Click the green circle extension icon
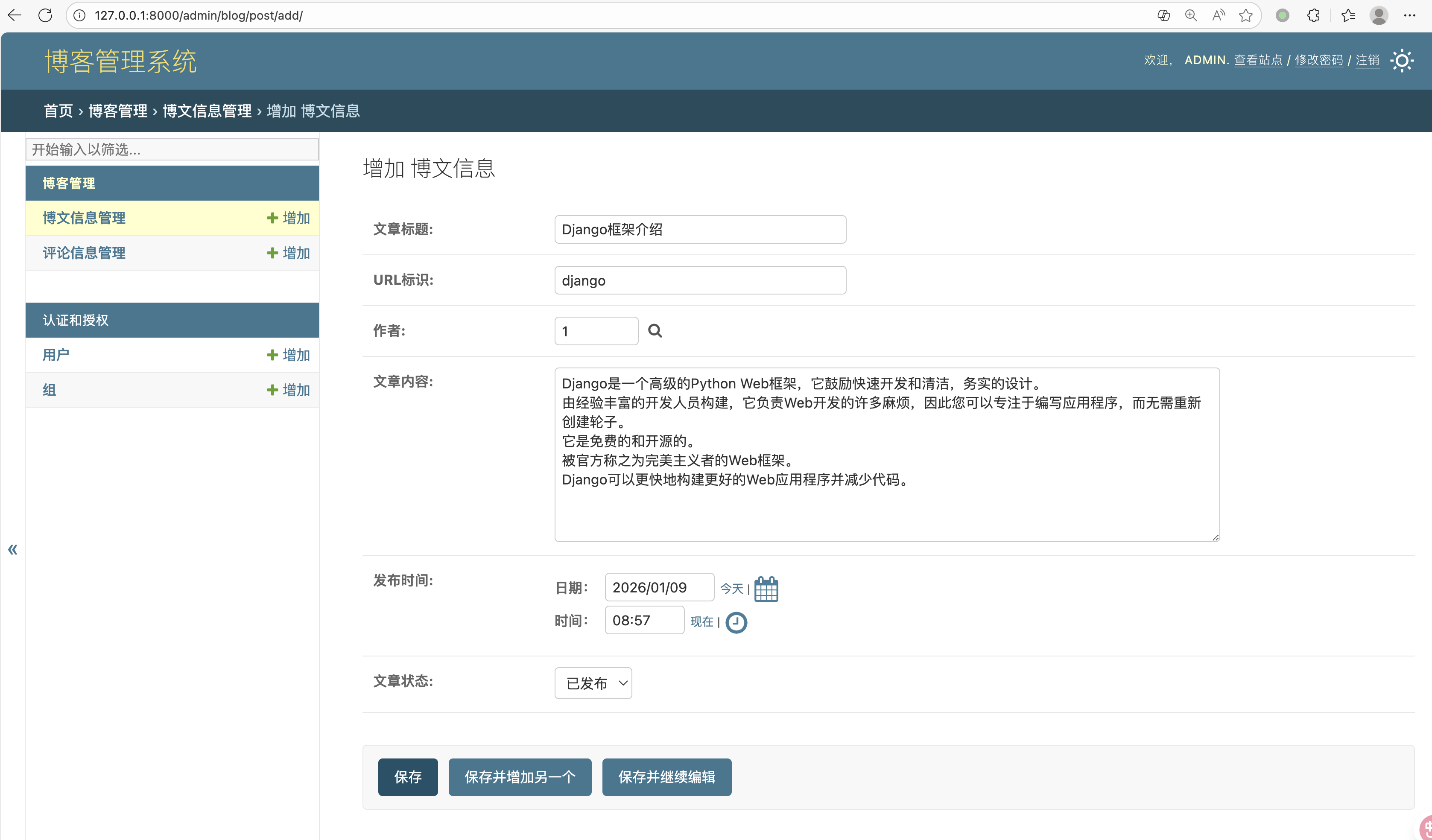1432x840 pixels. [x=1283, y=15]
